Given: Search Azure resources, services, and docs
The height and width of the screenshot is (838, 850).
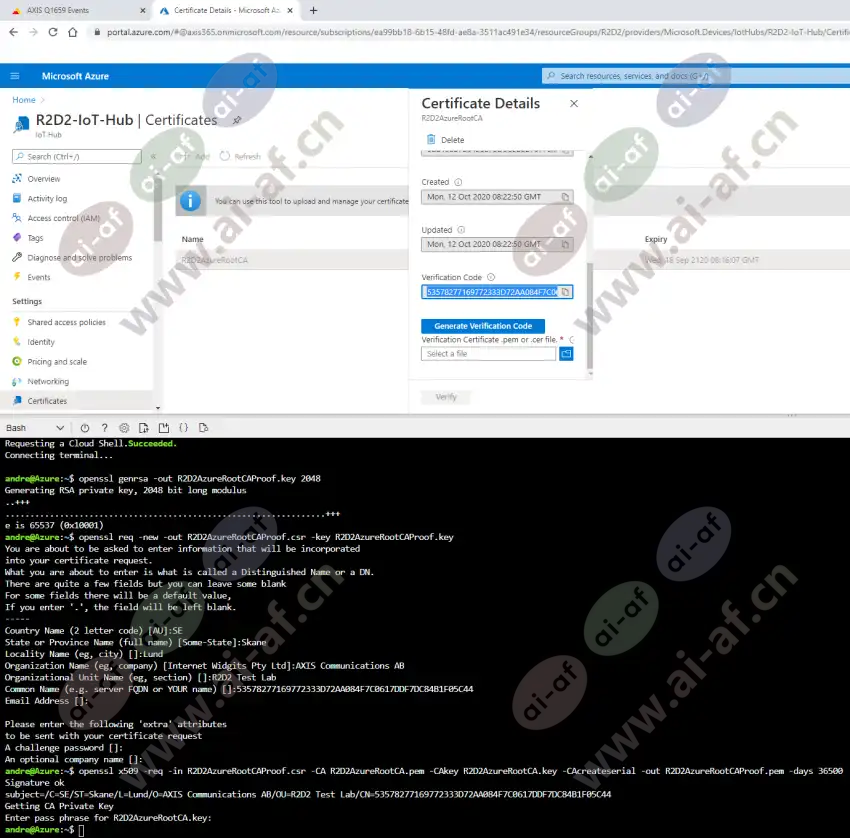Looking at the screenshot, I should pyautogui.click(x=696, y=76).
